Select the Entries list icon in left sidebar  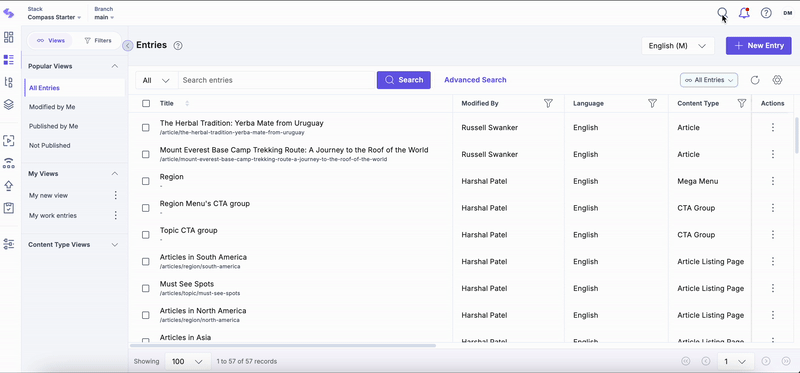(9, 60)
